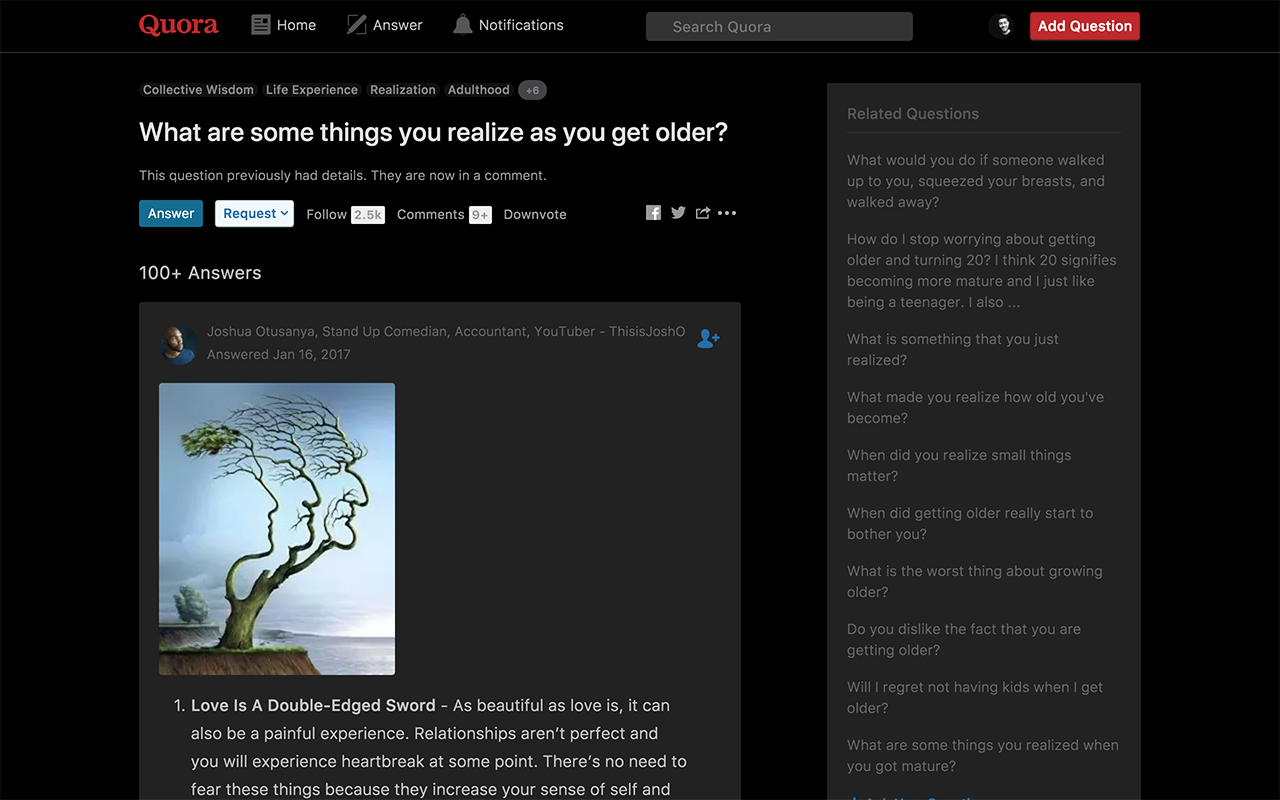Open the more options ellipsis menu

coord(727,212)
